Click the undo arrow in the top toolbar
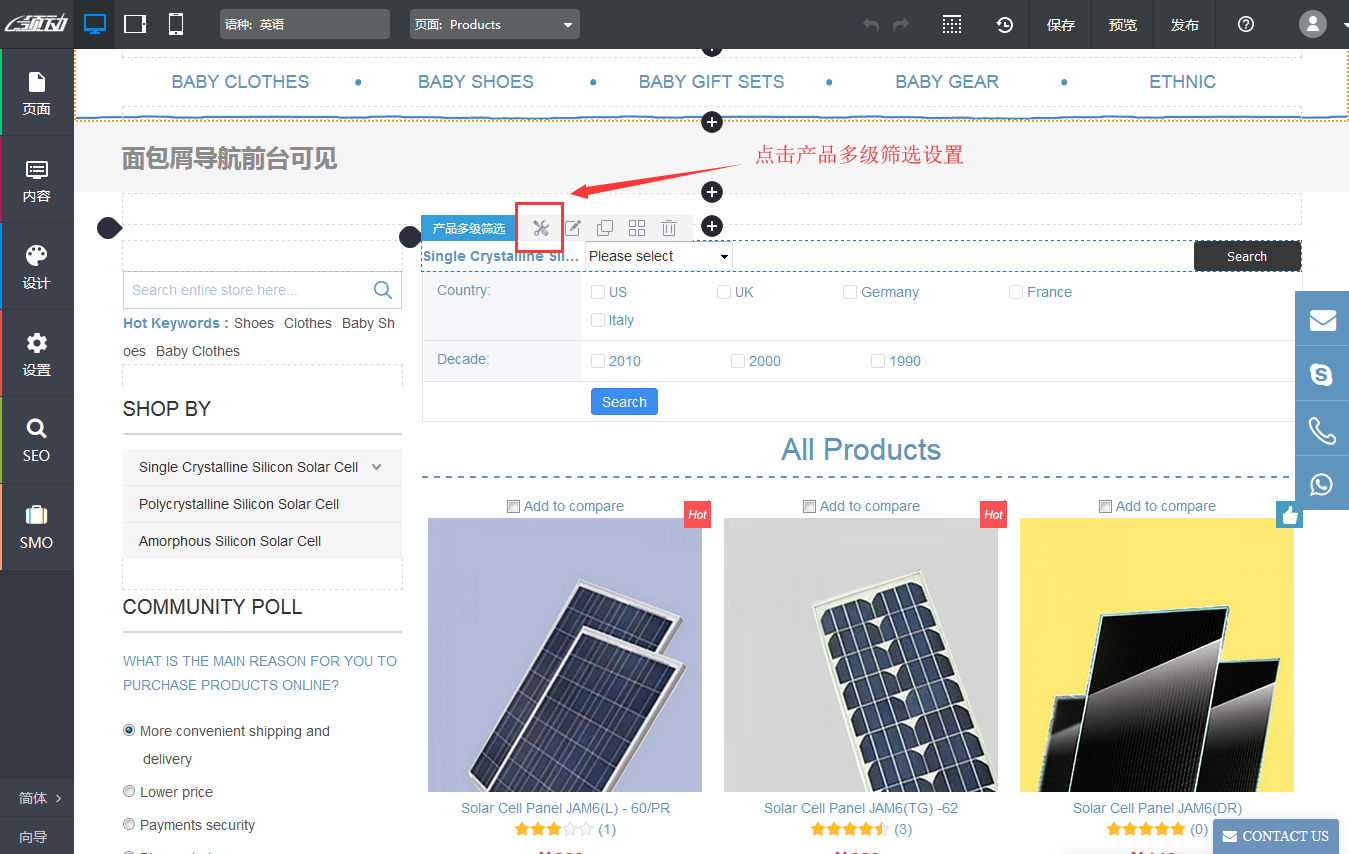The width and height of the screenshot is (1349, 854). pos(870,23)
